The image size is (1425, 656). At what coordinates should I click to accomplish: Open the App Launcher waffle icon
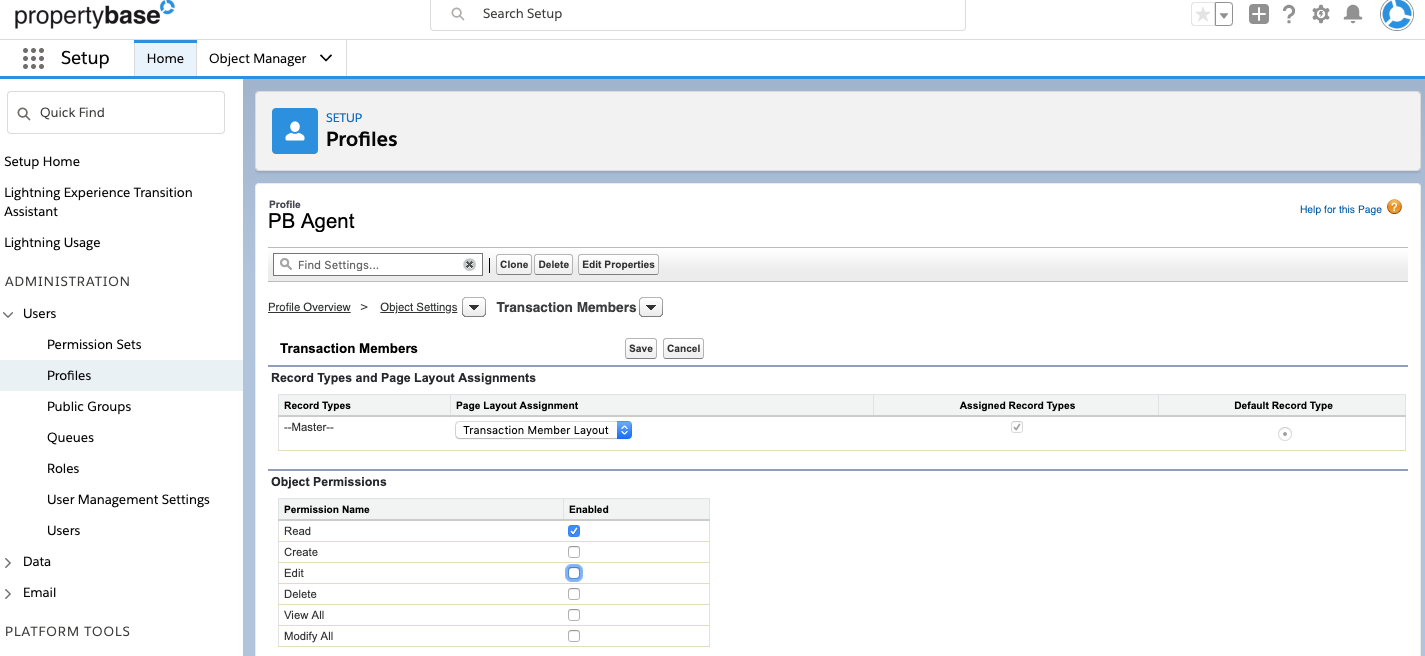[33, 58]
